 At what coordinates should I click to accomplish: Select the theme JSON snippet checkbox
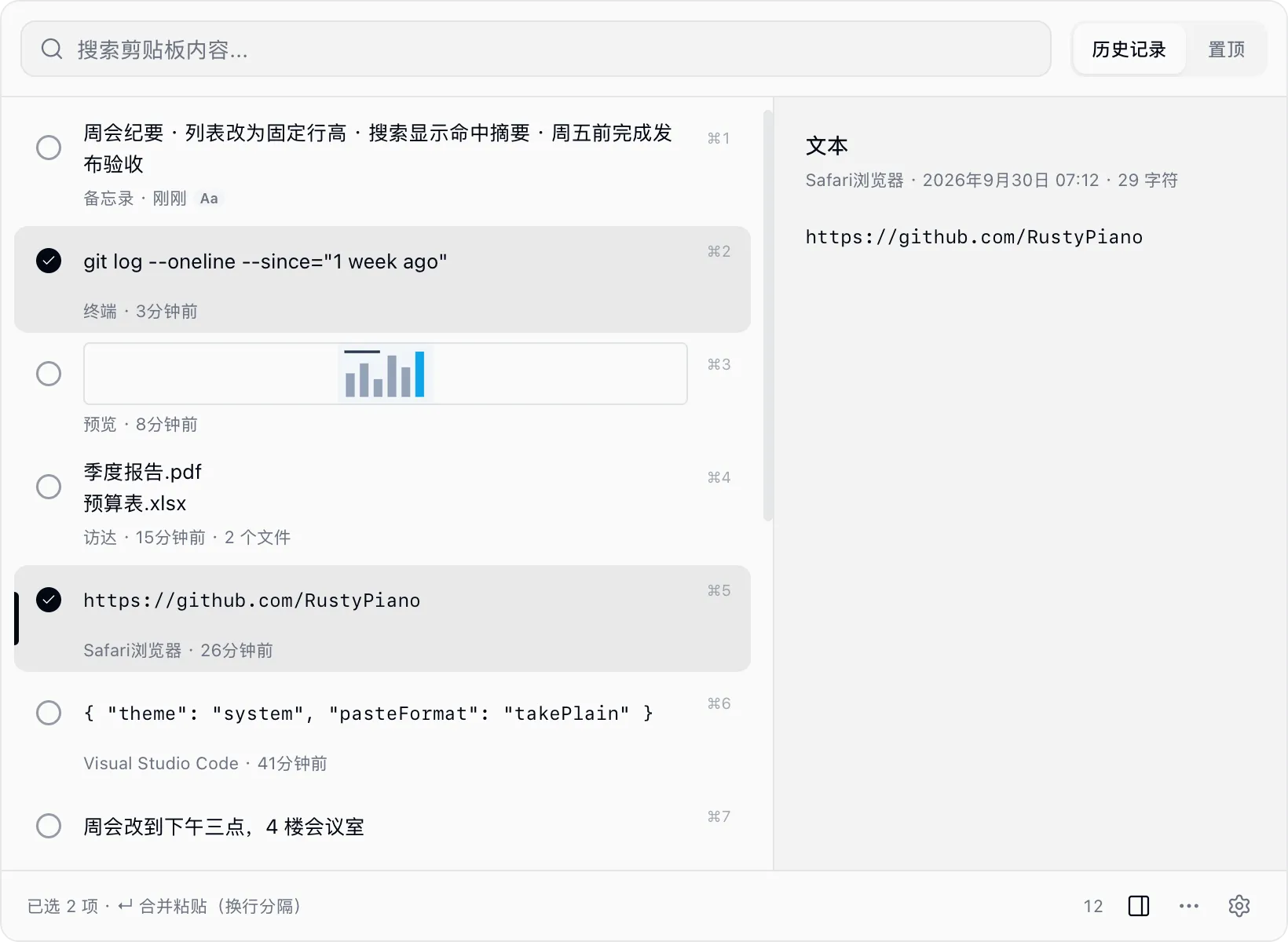pyautogui.click(x=49, y=713)
